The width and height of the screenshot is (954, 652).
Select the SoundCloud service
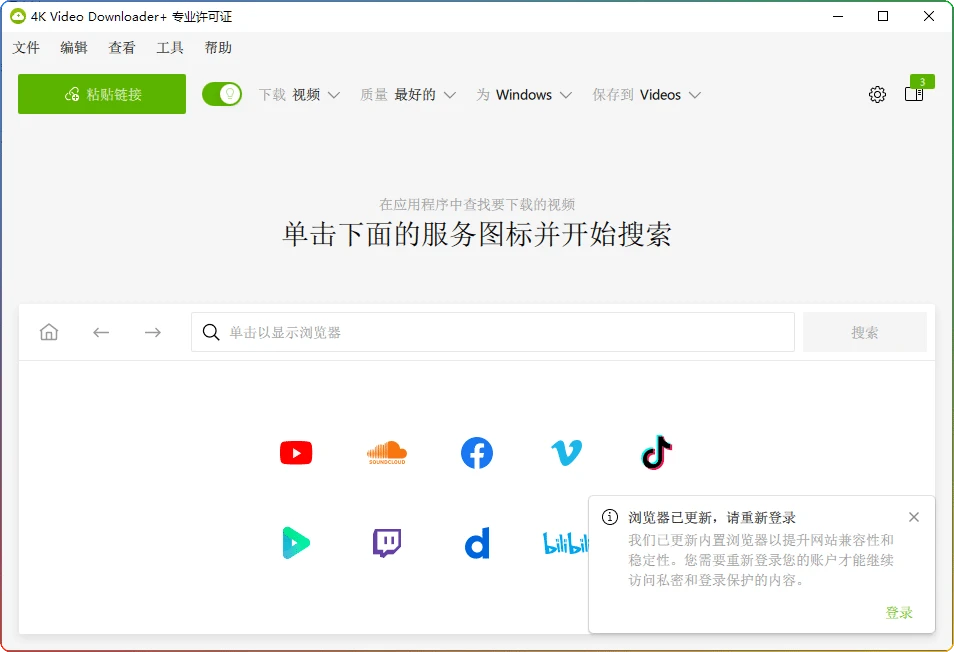[x=386, y=452]
